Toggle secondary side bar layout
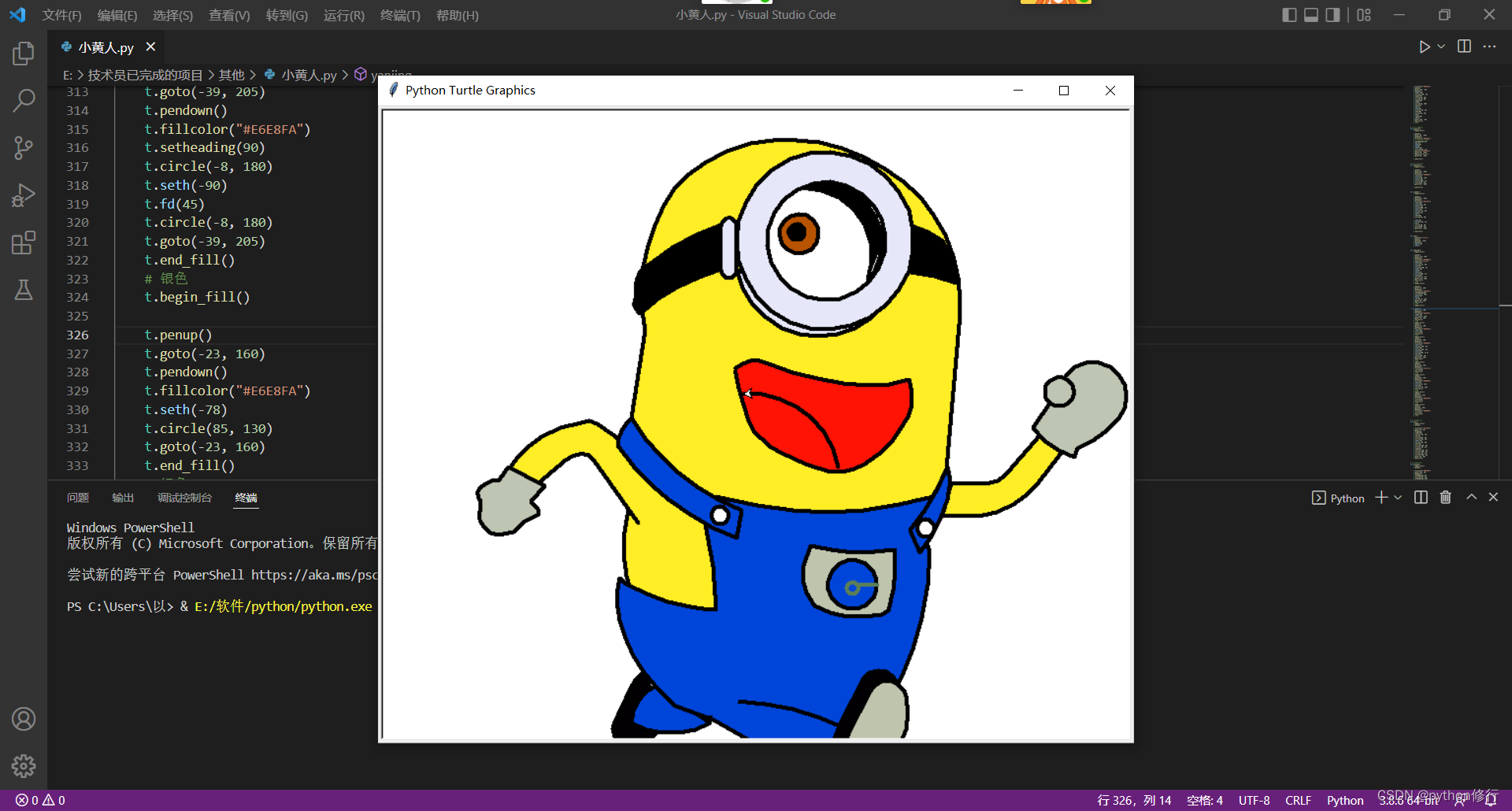The height and width of the screenshot is (811, 1512). pos(1332,15)
